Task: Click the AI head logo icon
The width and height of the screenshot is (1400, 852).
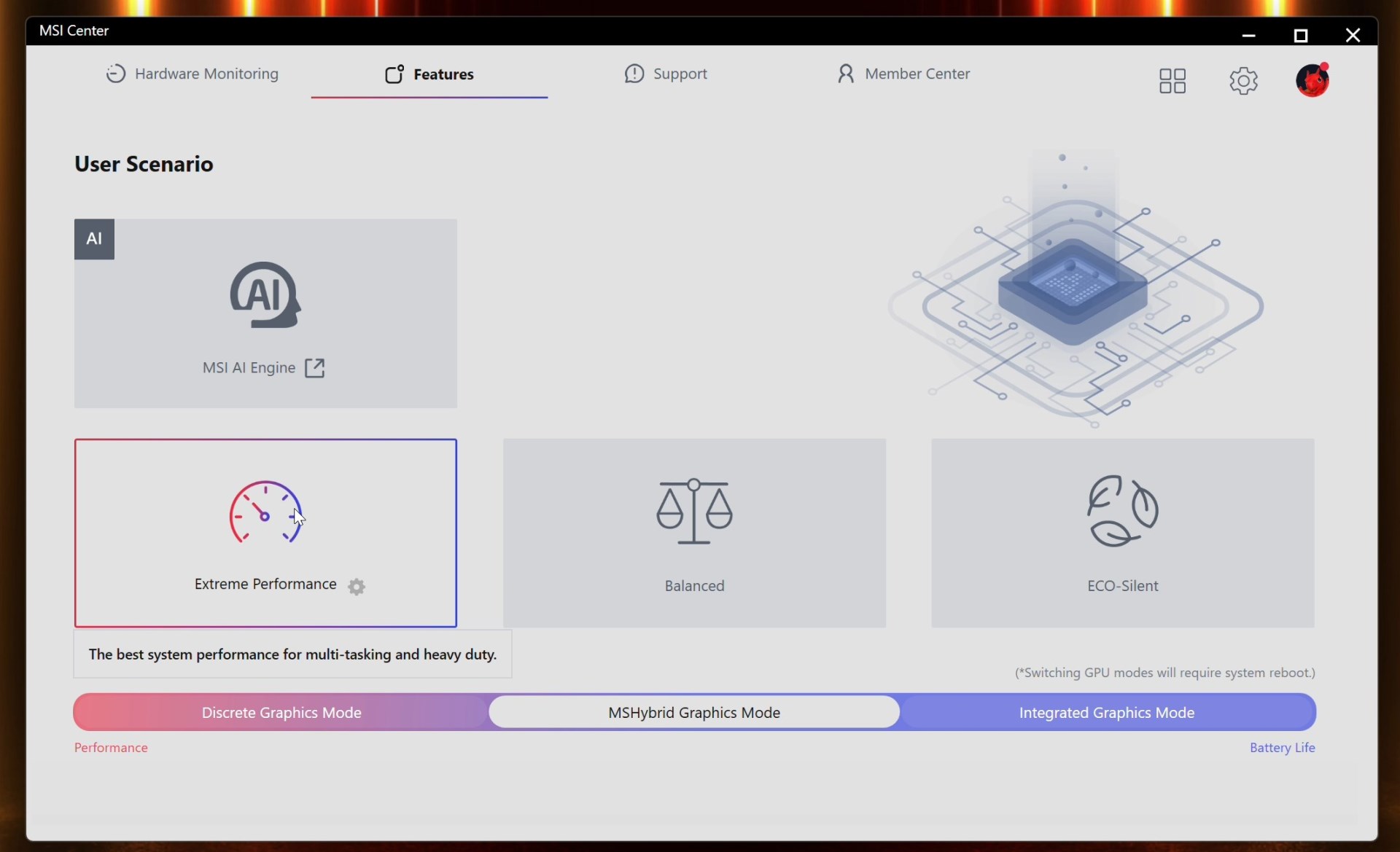Action: (x=265, y=295)
